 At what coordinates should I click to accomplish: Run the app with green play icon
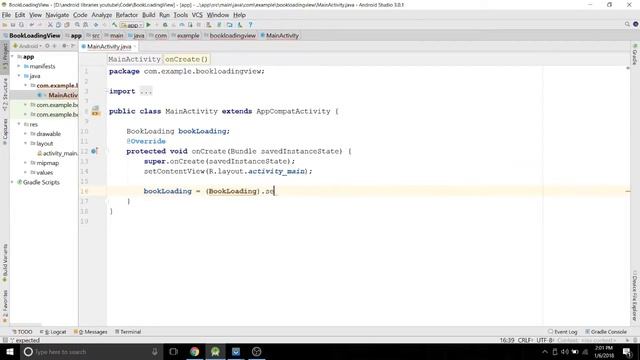(x=149, y=25)
